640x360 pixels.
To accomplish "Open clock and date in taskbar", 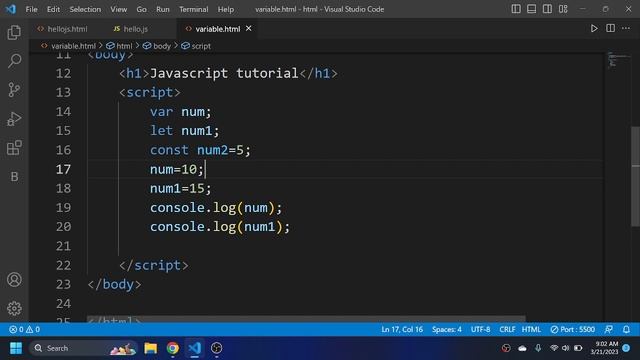I will pos(604,348).
